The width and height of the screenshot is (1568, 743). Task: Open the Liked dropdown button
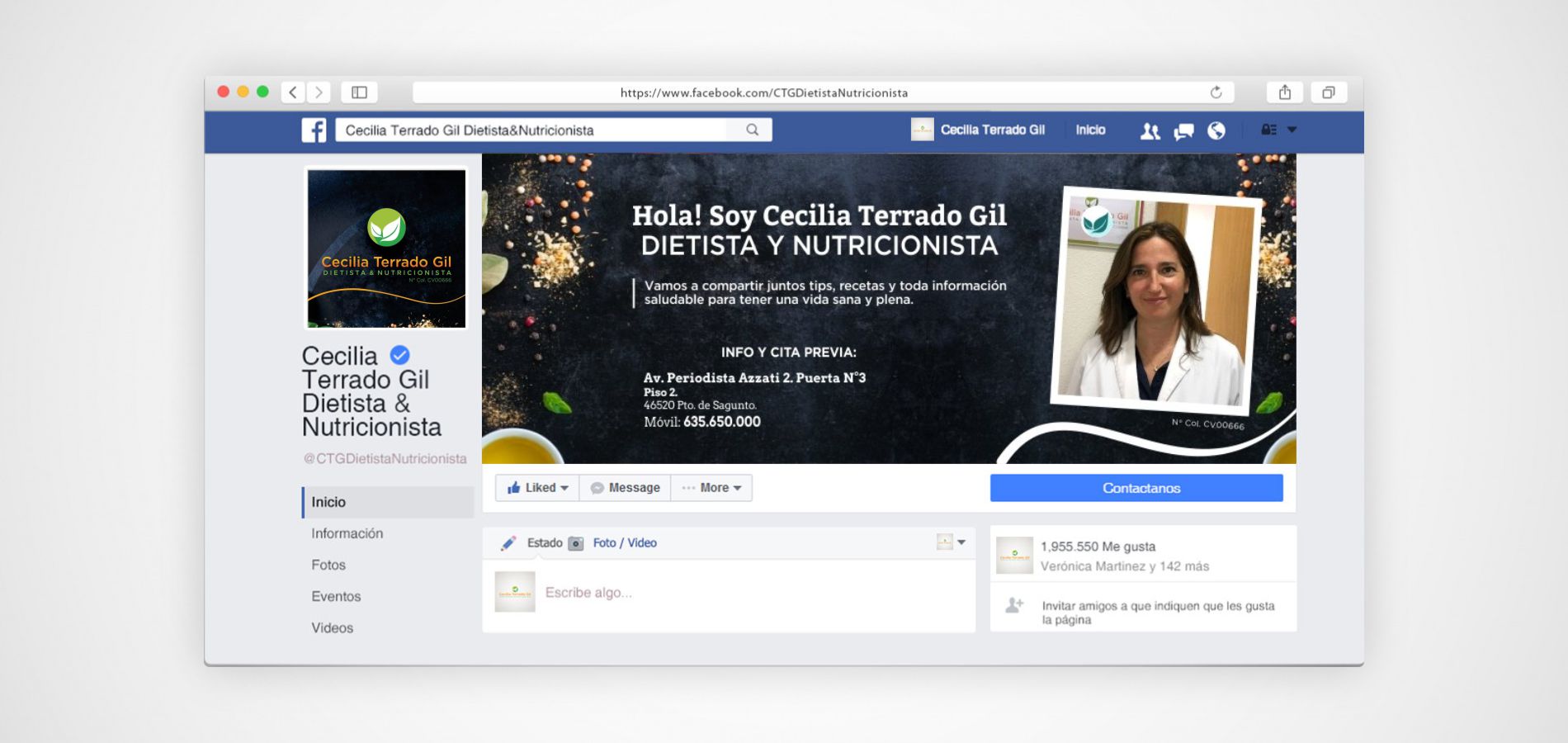537,488
